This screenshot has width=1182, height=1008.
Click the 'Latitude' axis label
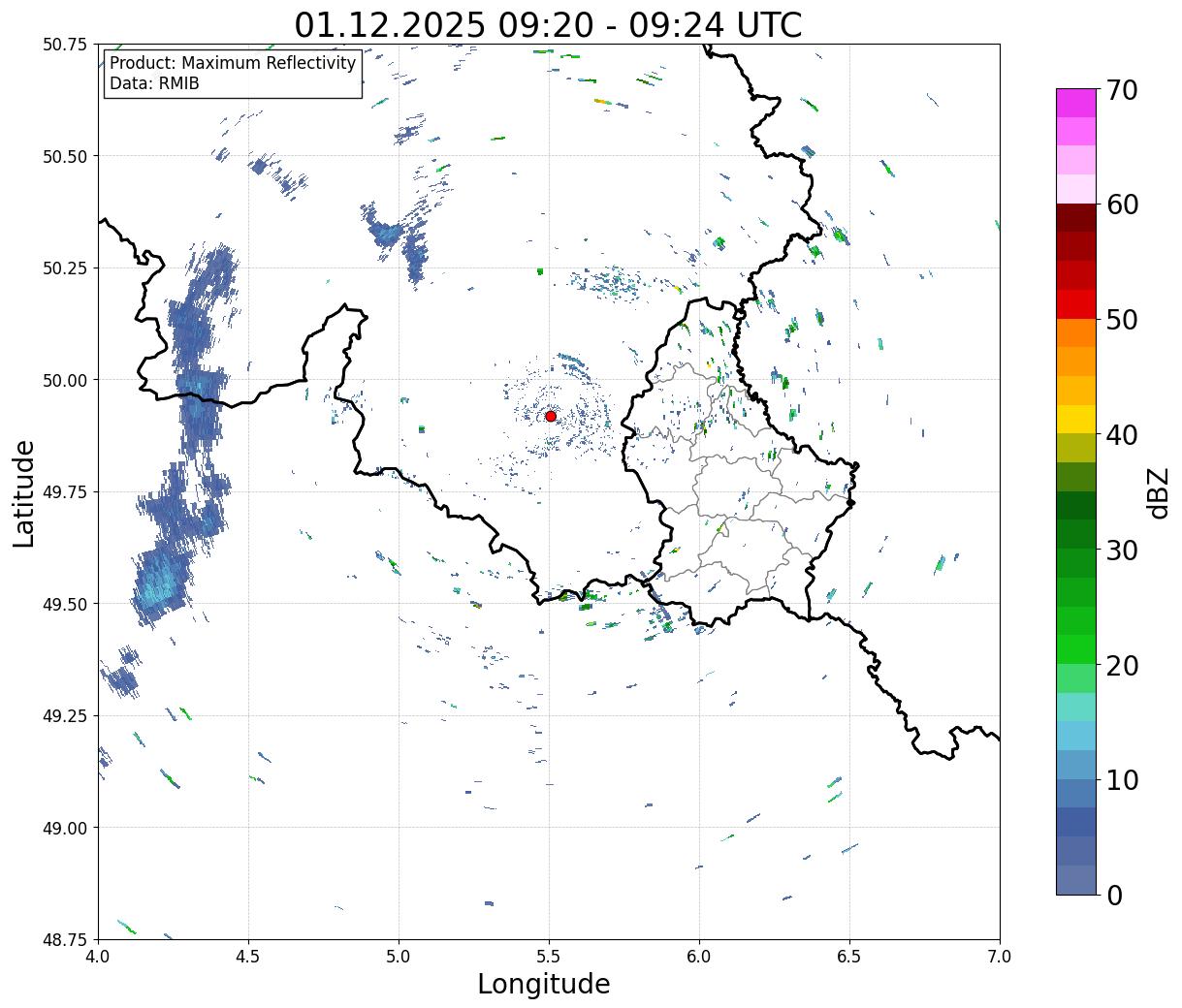(x=24, y=493)
